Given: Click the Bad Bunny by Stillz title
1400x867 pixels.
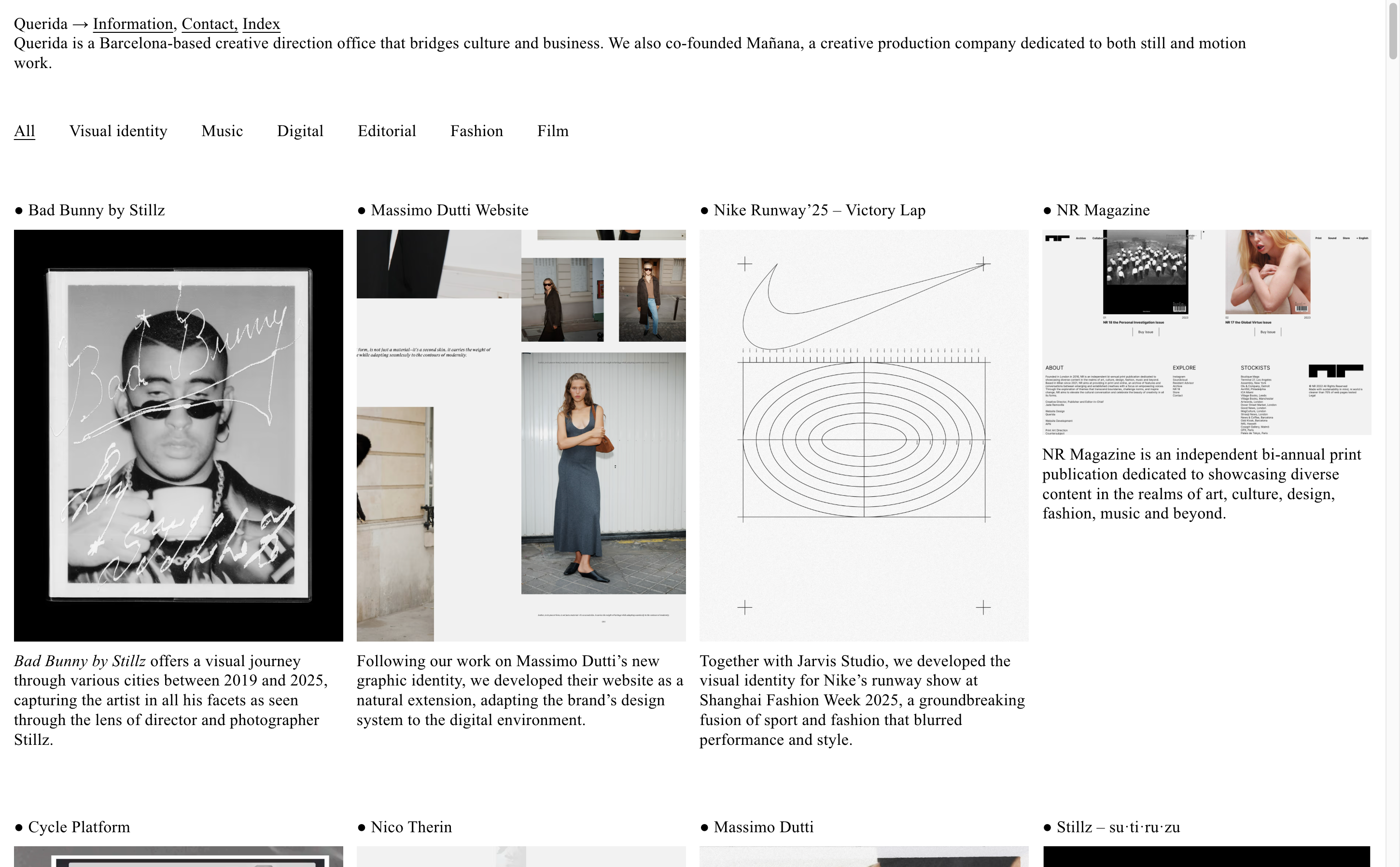Looking at the screenshot, I should point(96,210).
